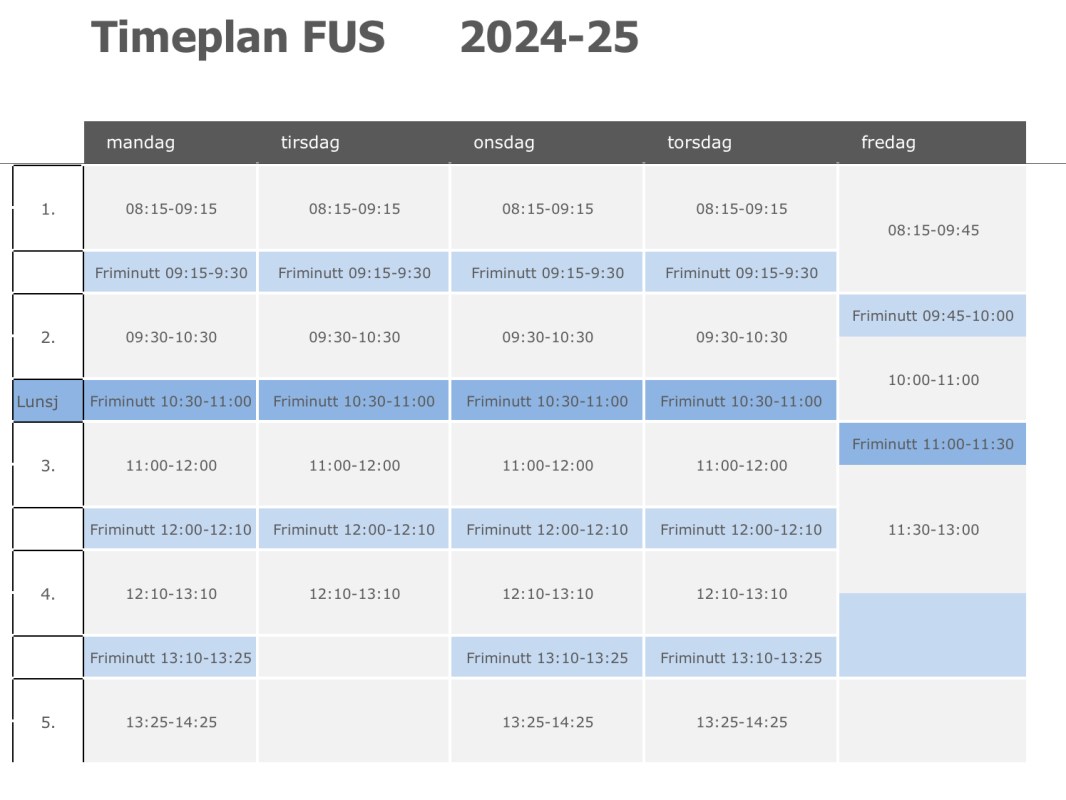The width and height of the screenshot is (1066, 800).
Task: Click the Timeplan FUS title text
Action: click(x=238, y=37)
